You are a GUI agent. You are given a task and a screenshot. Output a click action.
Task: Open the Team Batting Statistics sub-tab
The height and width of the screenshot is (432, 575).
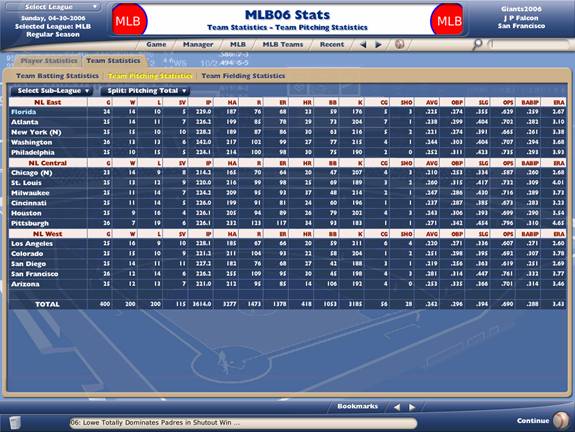pos(57,76)
